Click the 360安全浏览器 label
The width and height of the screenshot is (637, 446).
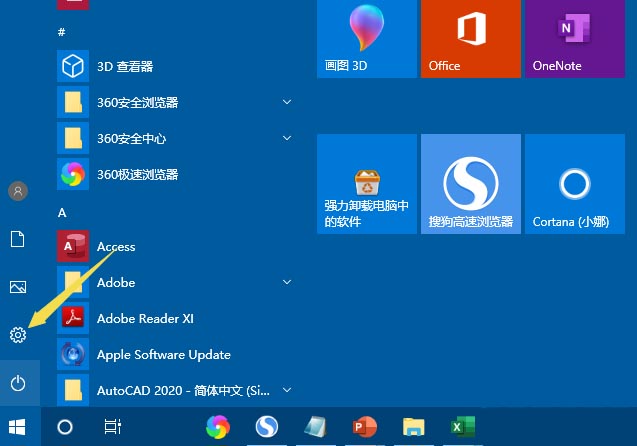click(x=138, y=102)
